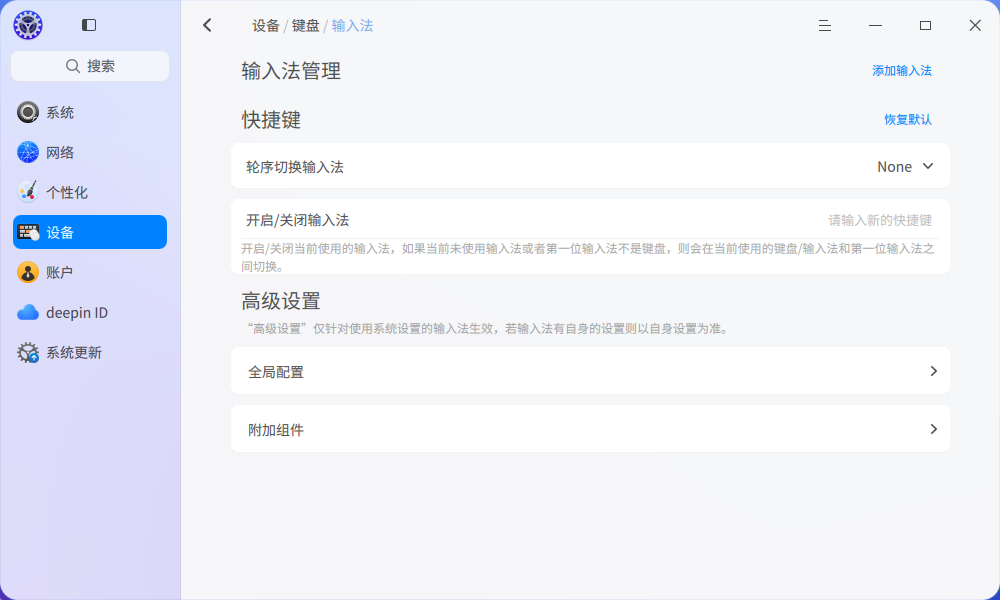Click the 请输入新的快捷键 shortcut field
This screenshot has width=1000, height=600.
pos(880,220)
